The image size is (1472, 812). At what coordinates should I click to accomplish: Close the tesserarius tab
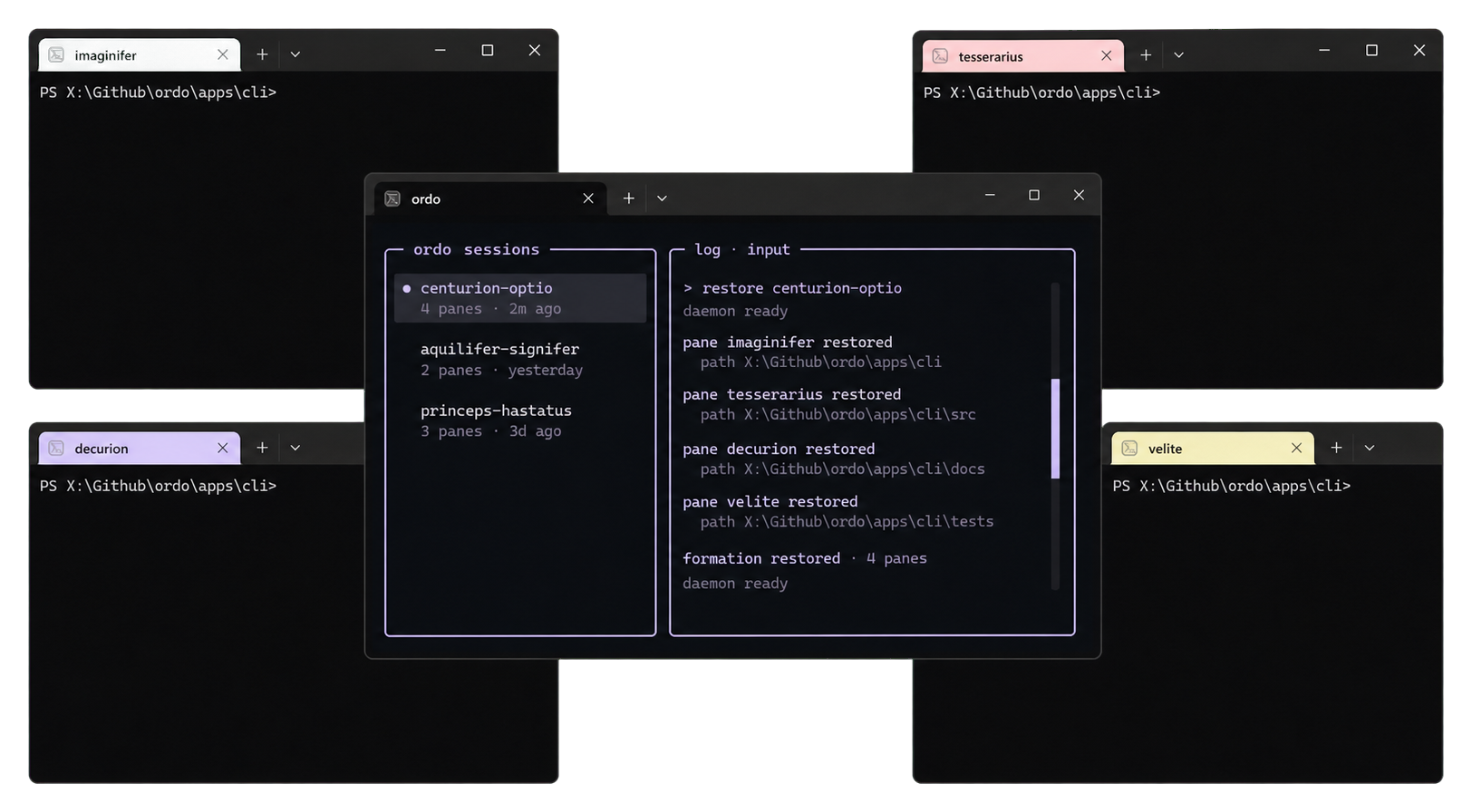pyautogui.click(x=1107, y=55)
